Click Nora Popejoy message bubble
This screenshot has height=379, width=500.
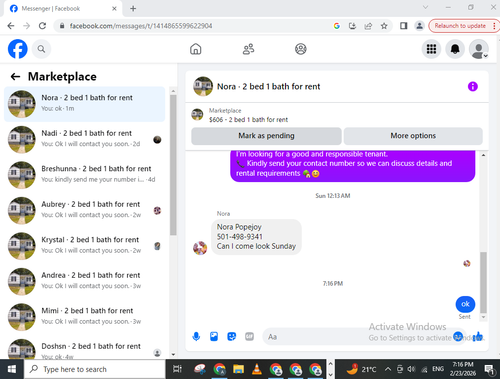tap(256, 237)
